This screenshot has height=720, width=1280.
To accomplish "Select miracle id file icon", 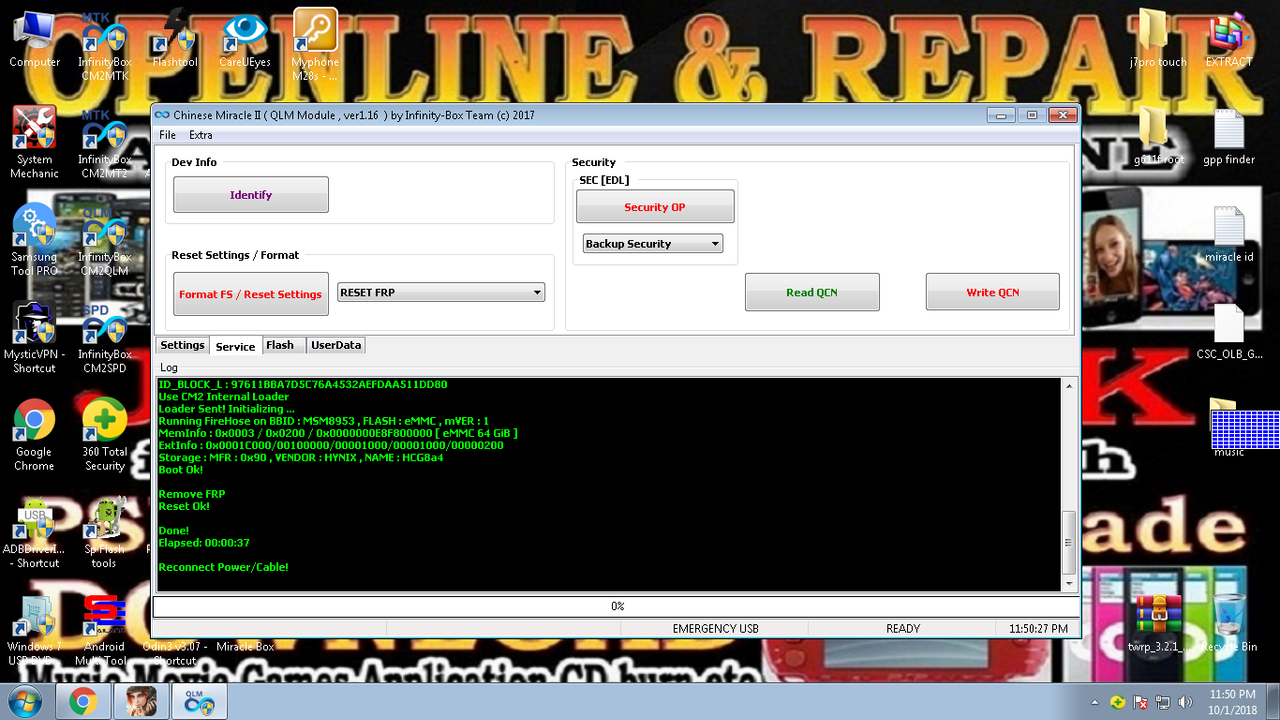I will (x=1228, y=235).
